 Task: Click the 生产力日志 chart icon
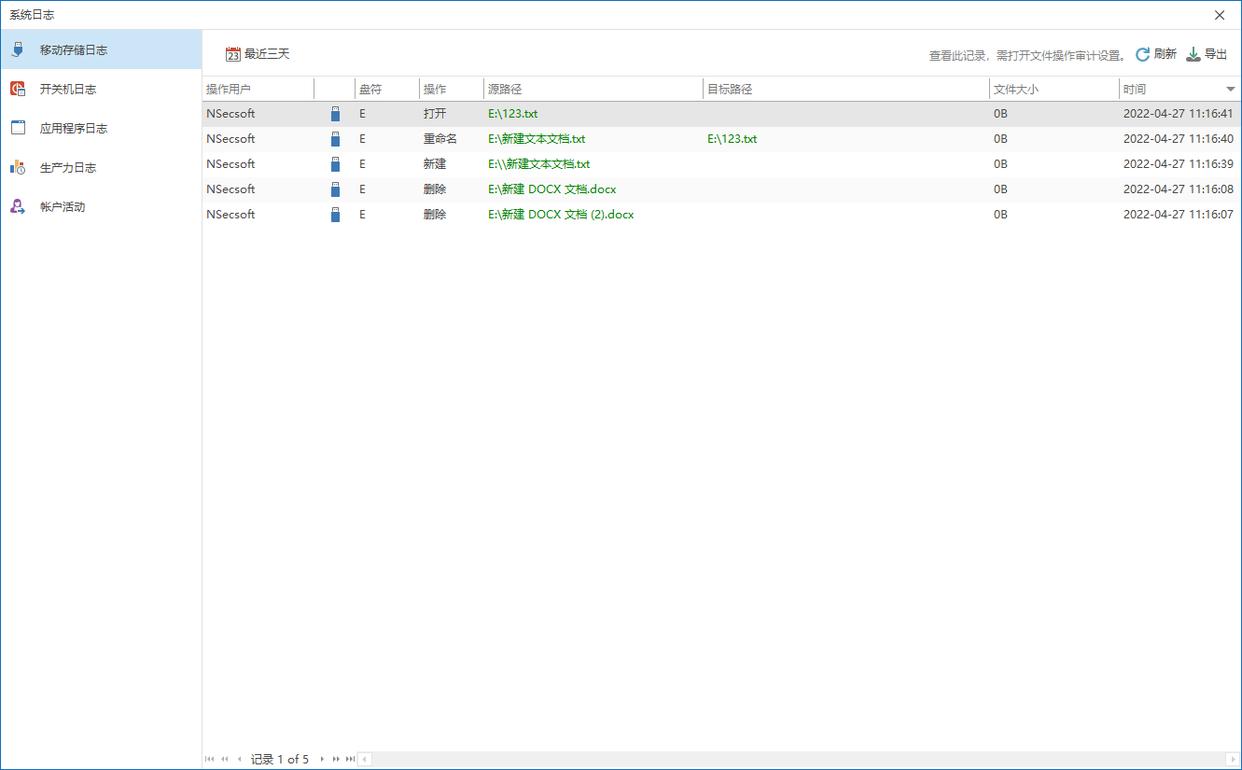pyautogui.click(x=18, y=168)
